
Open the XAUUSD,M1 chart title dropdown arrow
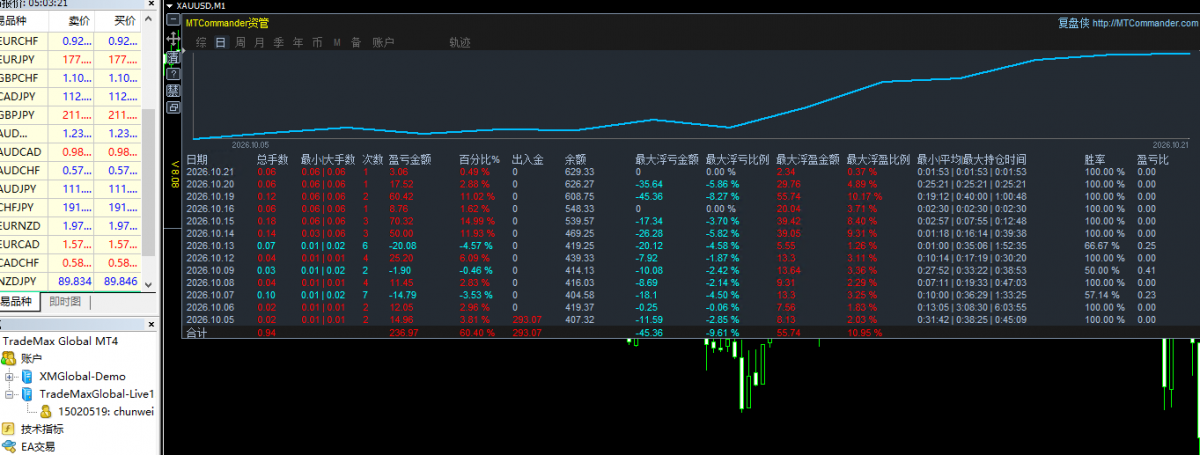pyautogui.click(x=170, y=5)
